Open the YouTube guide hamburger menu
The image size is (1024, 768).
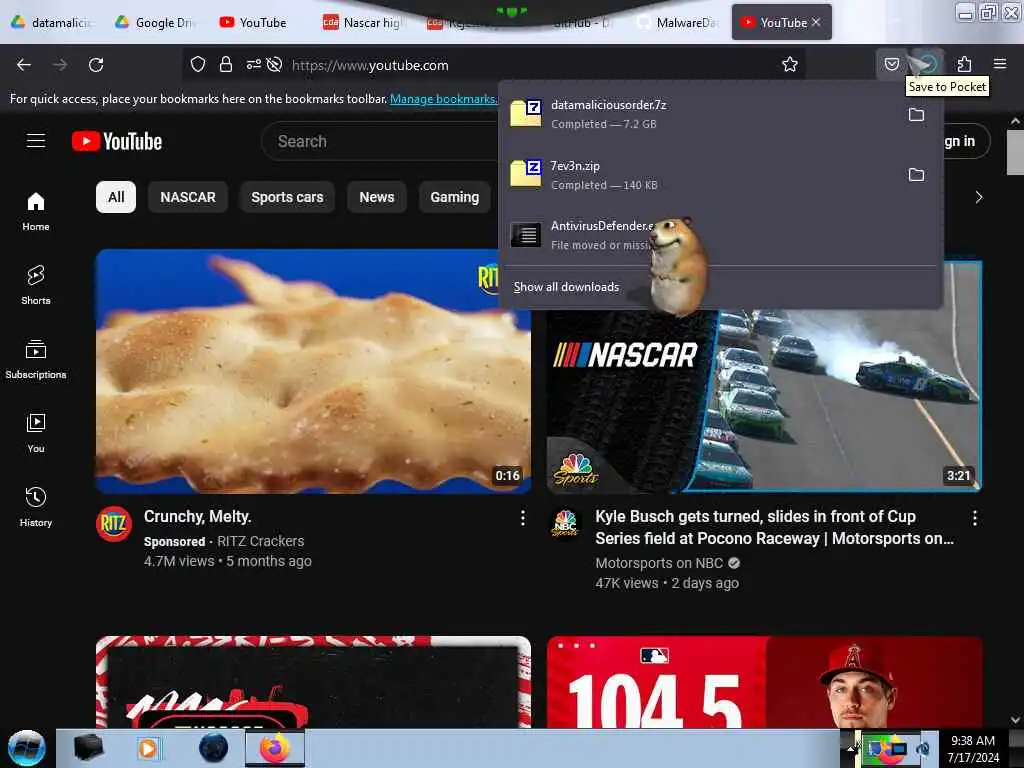pos(36,140)
